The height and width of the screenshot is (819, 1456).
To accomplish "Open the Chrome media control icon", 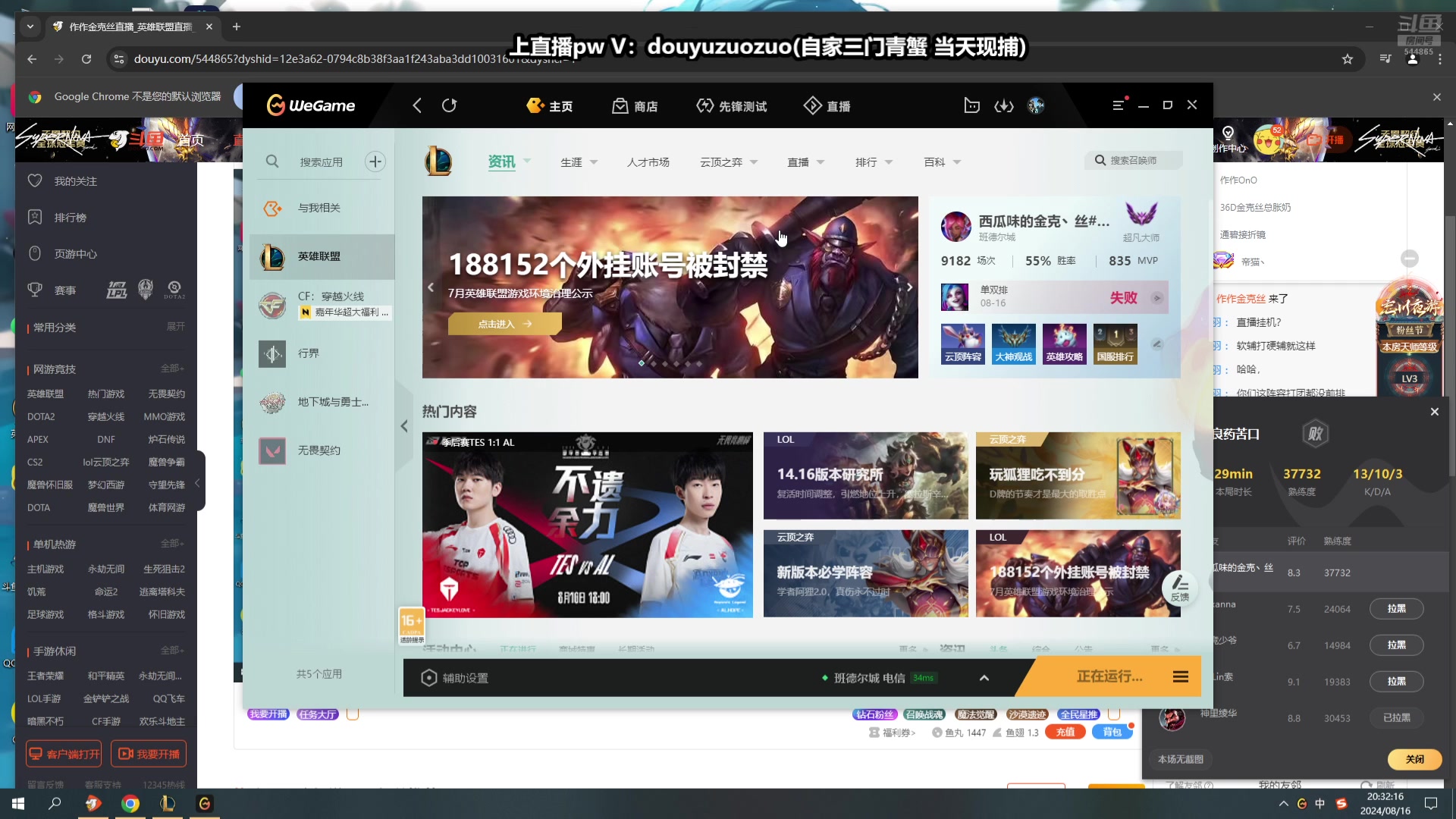I will [x=1385, y=59].
